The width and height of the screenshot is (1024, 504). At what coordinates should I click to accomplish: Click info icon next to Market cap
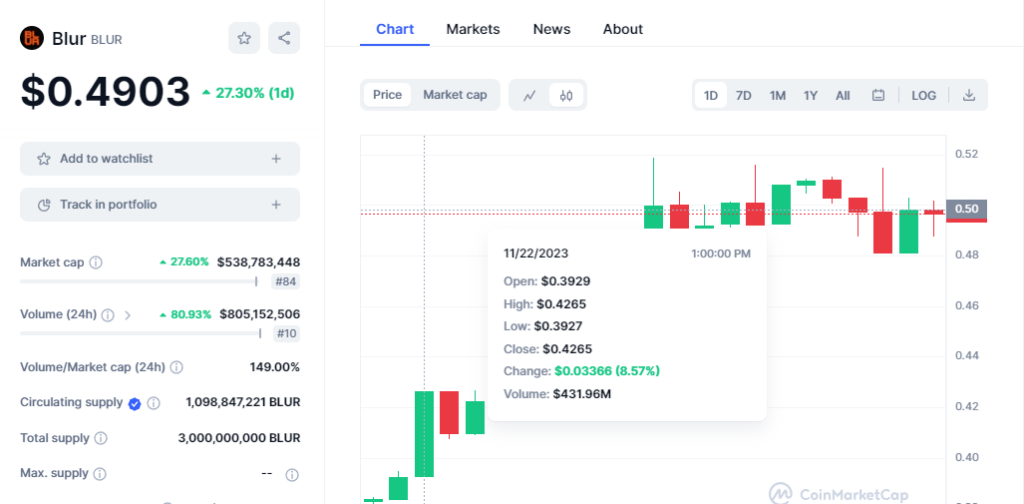[95, 262]
